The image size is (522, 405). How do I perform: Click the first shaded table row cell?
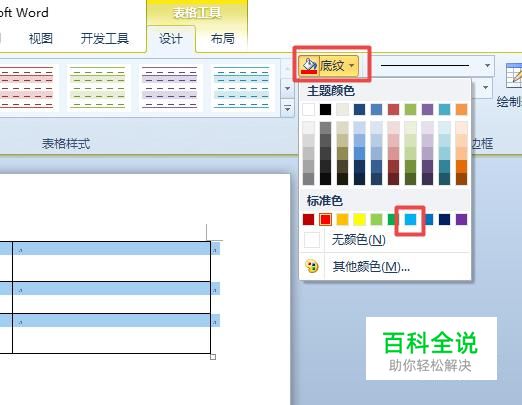(x=111, y=249)
